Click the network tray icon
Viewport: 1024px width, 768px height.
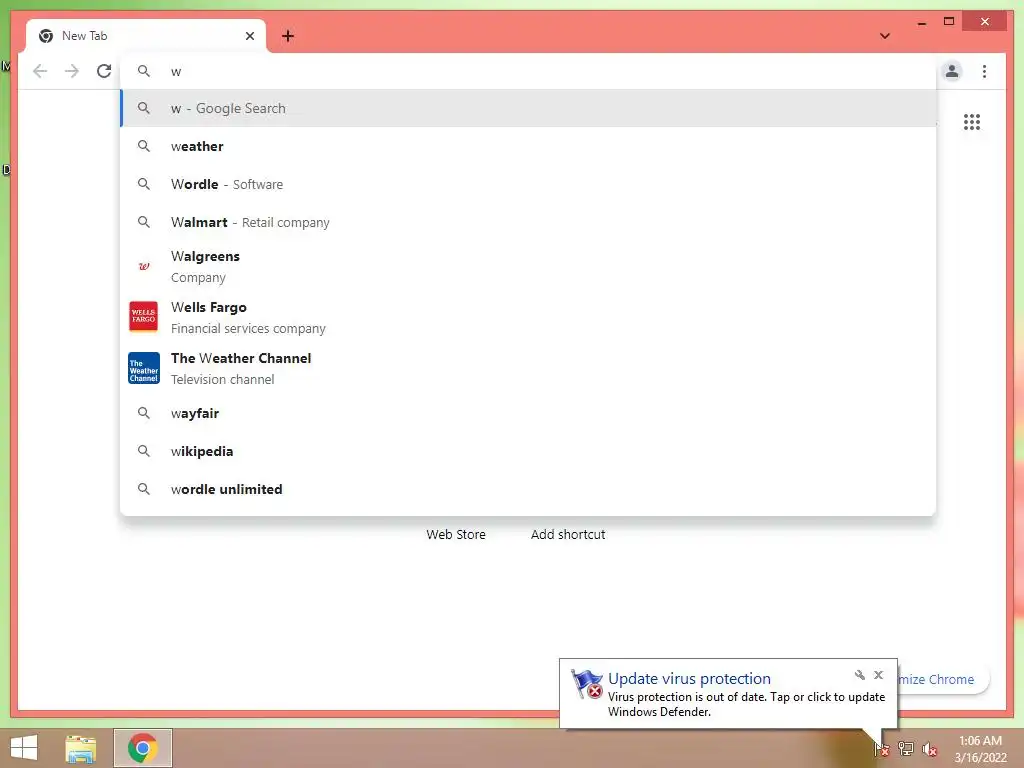pyautogui.click(x=905, y=748)
